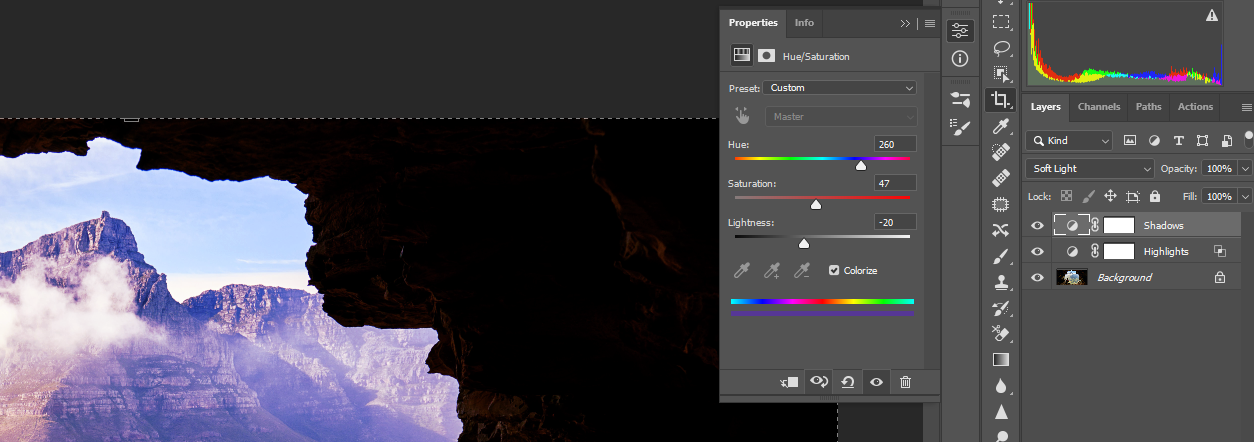The width and height of the screenshot is (1254, 442).
Task: Open the Fill dropdown arrow
Action: pyautogui.click(x=1245, y=197)
